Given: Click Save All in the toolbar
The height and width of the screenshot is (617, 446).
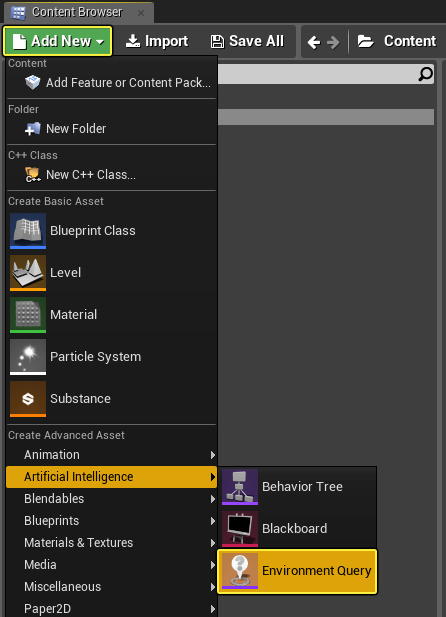Looking at the screenshot, I should 247,41.
